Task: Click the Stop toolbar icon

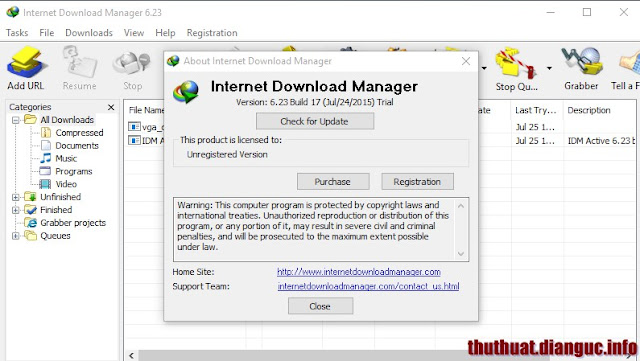Action: [x=132, y=68]
